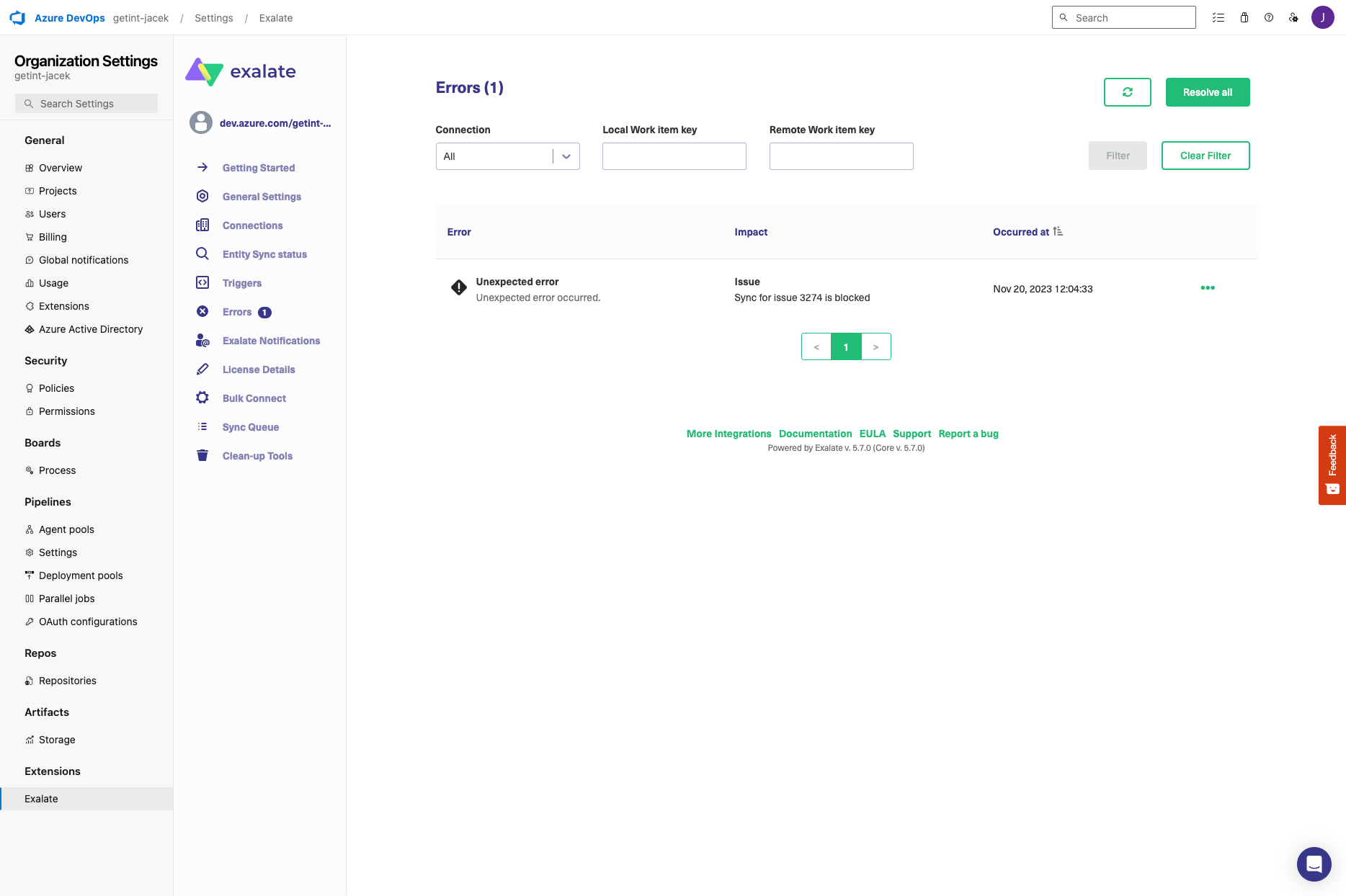This screenshot has height=896, width=1346.
Task: Open the three-dot actions menu for Unexpected error
Action: point(1208,288)
